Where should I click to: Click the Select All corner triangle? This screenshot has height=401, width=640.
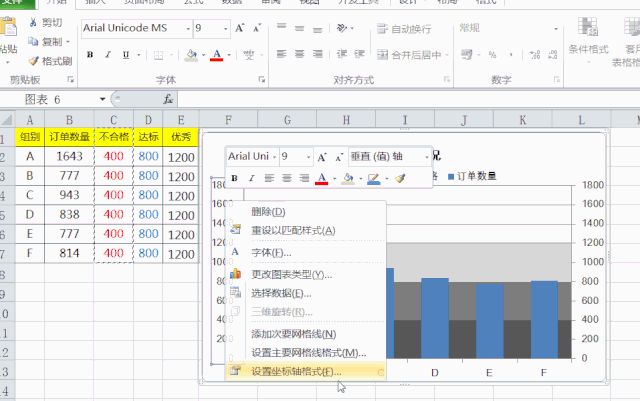7,119
